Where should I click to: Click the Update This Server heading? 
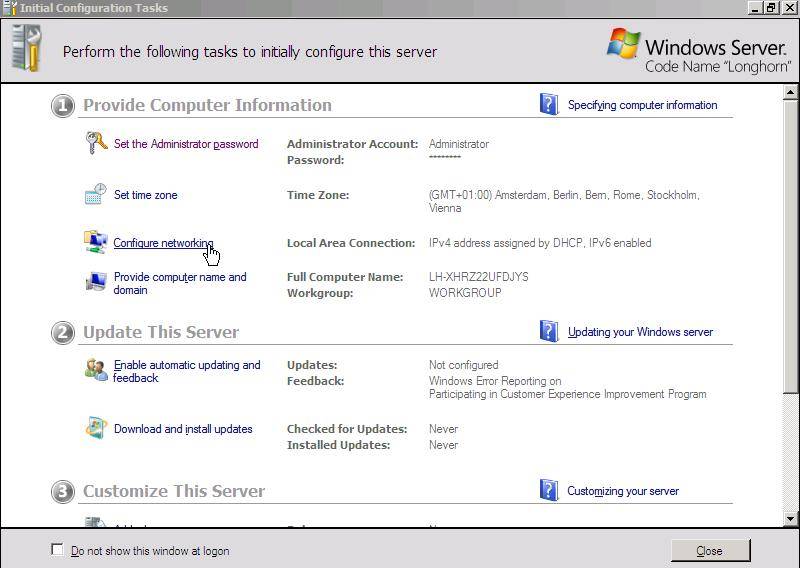coord(161,332)
